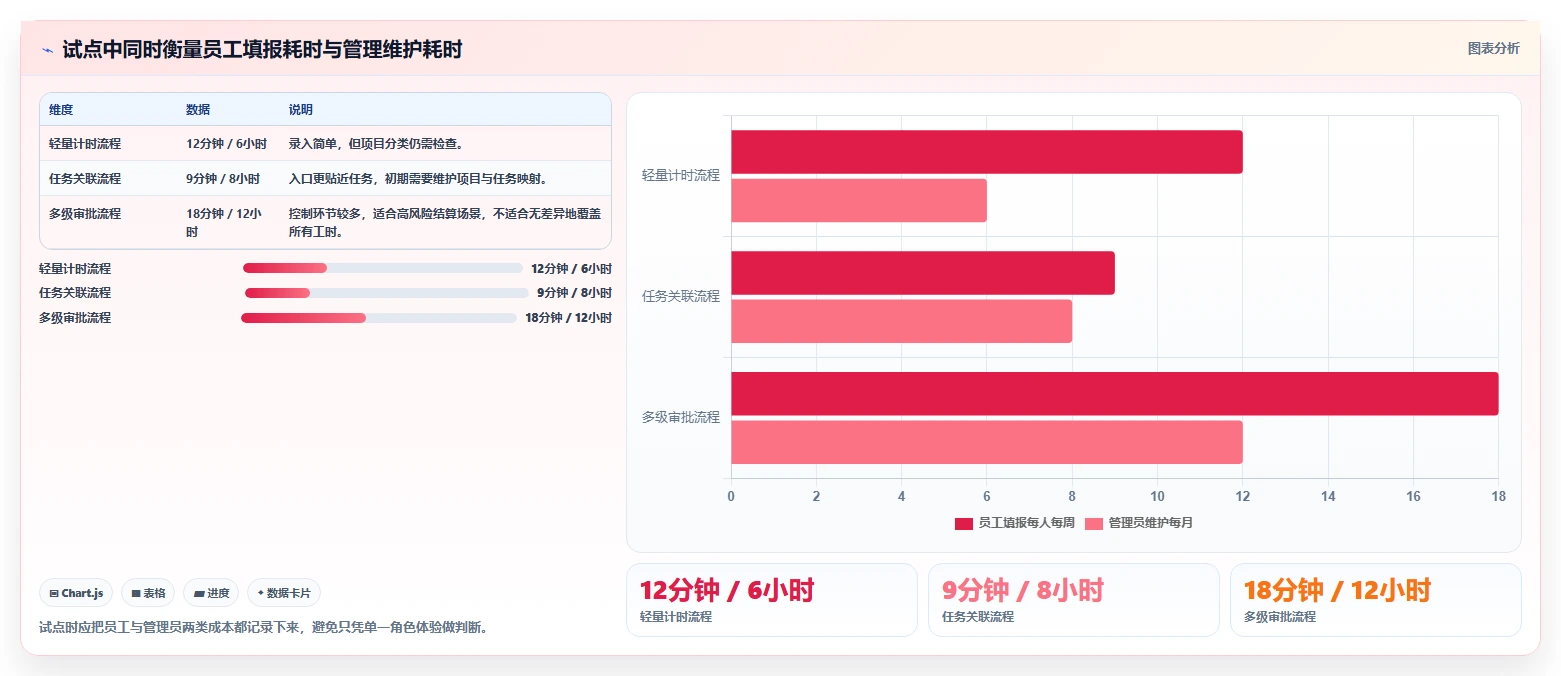Click the note 入口更贴近任务，初期需要维护项目与任务映射。
This screenshot has height=676, width=1561.
click(x=418, y=179)
